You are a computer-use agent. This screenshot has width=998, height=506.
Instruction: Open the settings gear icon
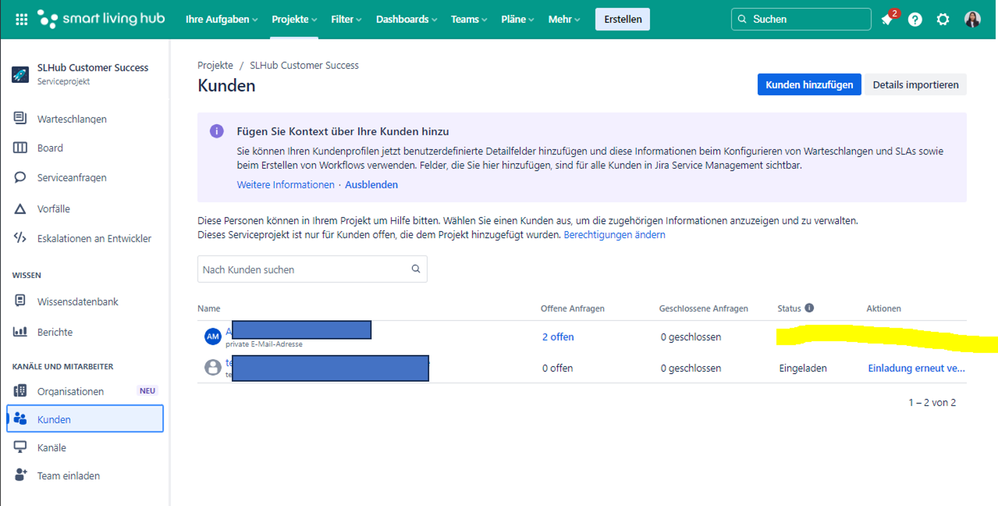(x=943, y=19)
